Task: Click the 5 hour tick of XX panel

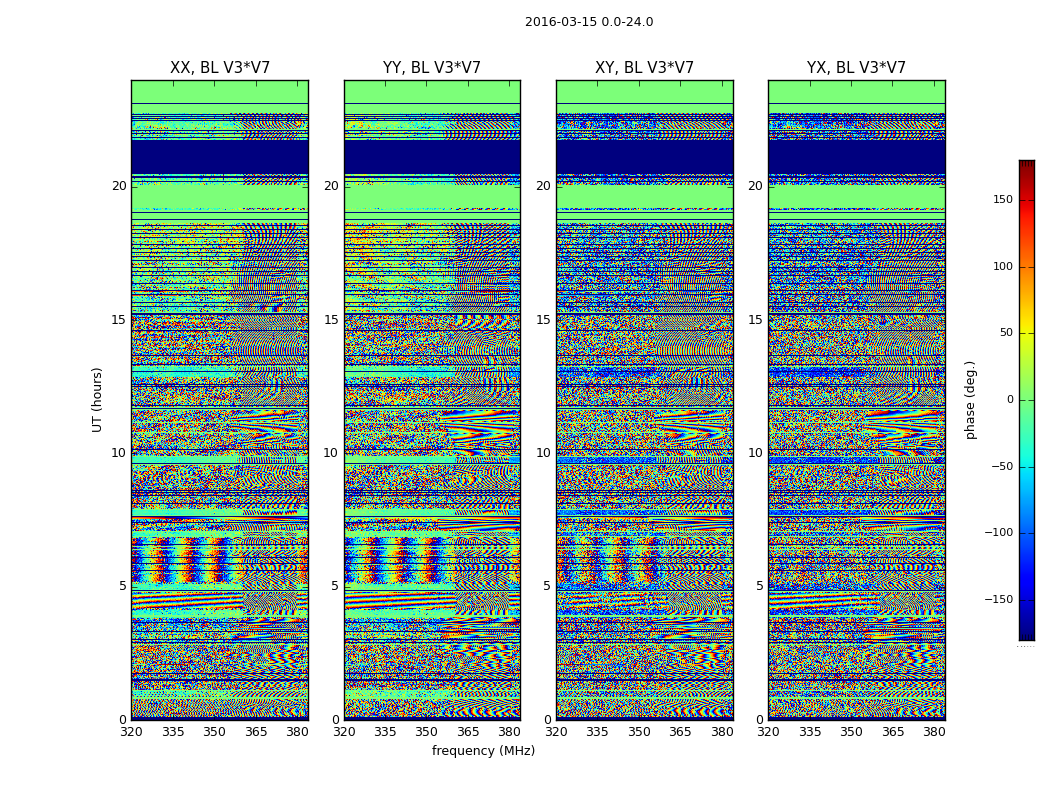Action: [123, 586]
